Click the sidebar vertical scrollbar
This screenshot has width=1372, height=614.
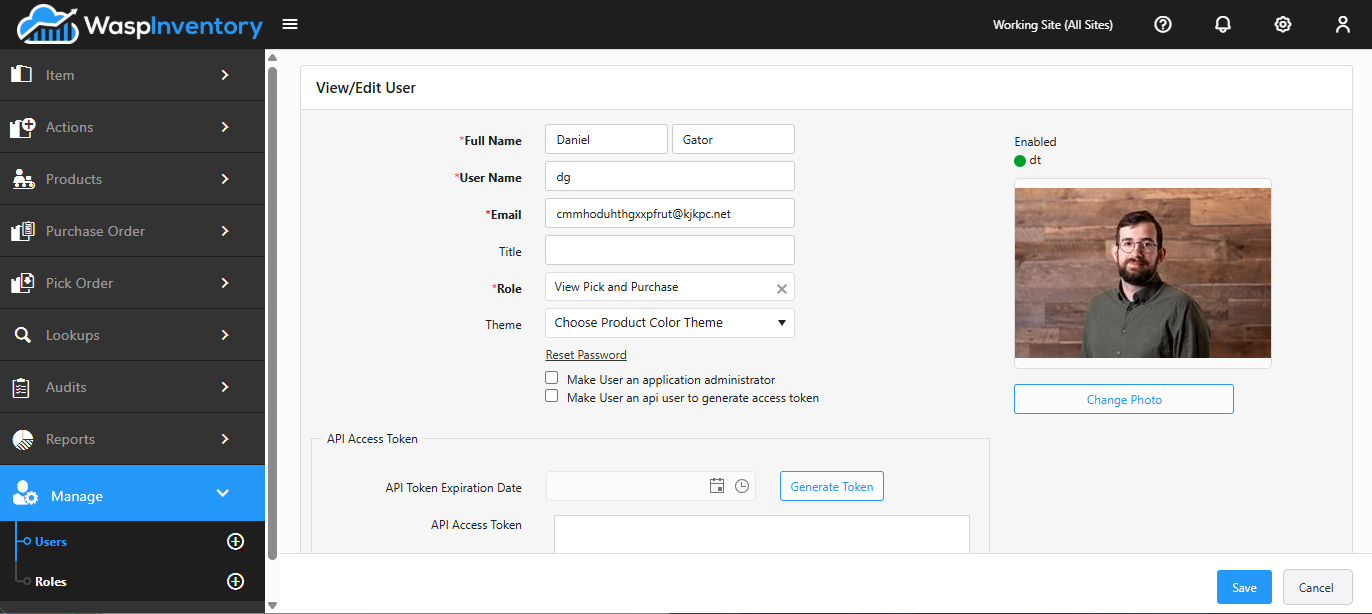point(272,315)
